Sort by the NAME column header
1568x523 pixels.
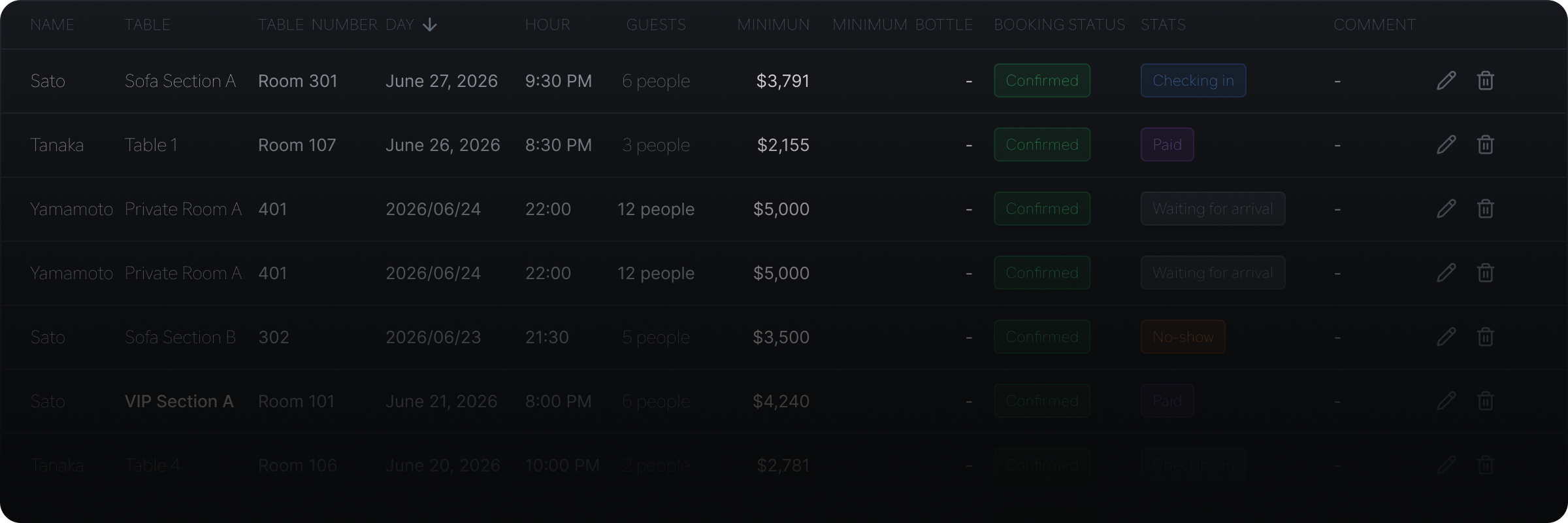[52, 25]
